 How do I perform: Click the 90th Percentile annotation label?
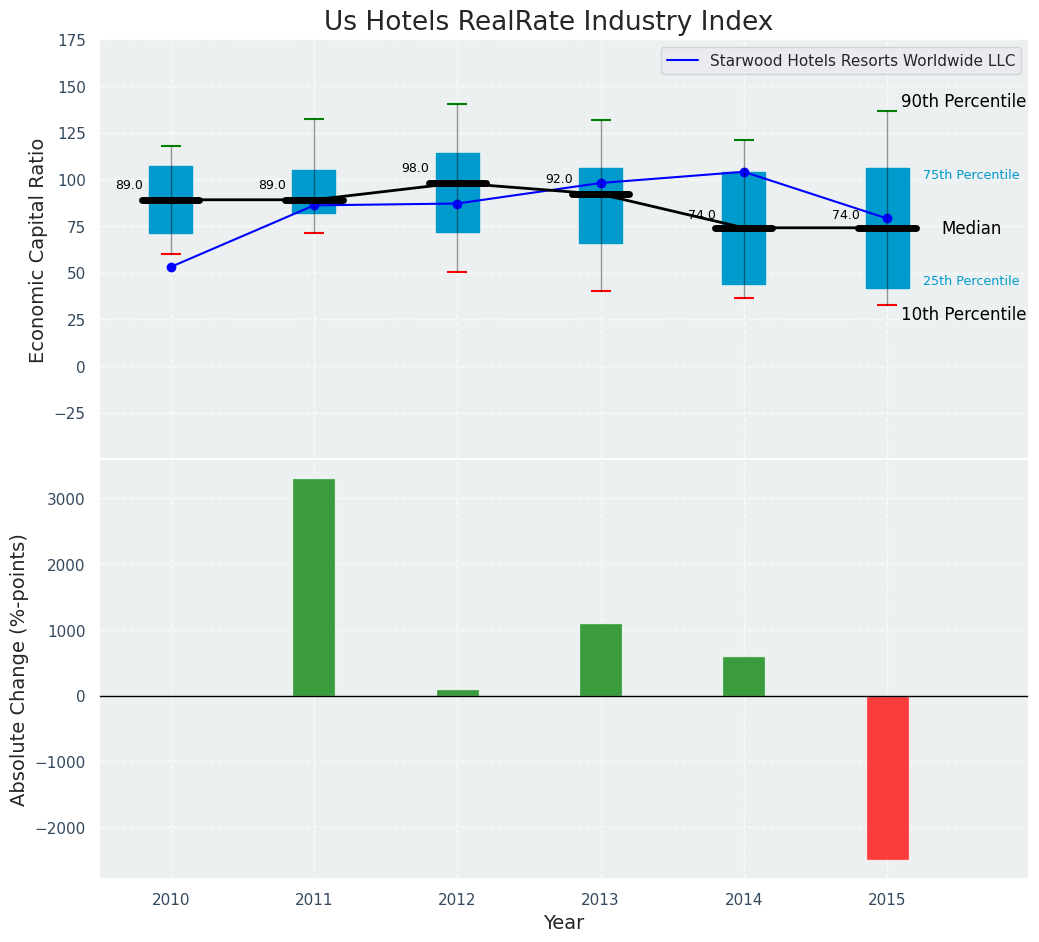click(962, 101)
